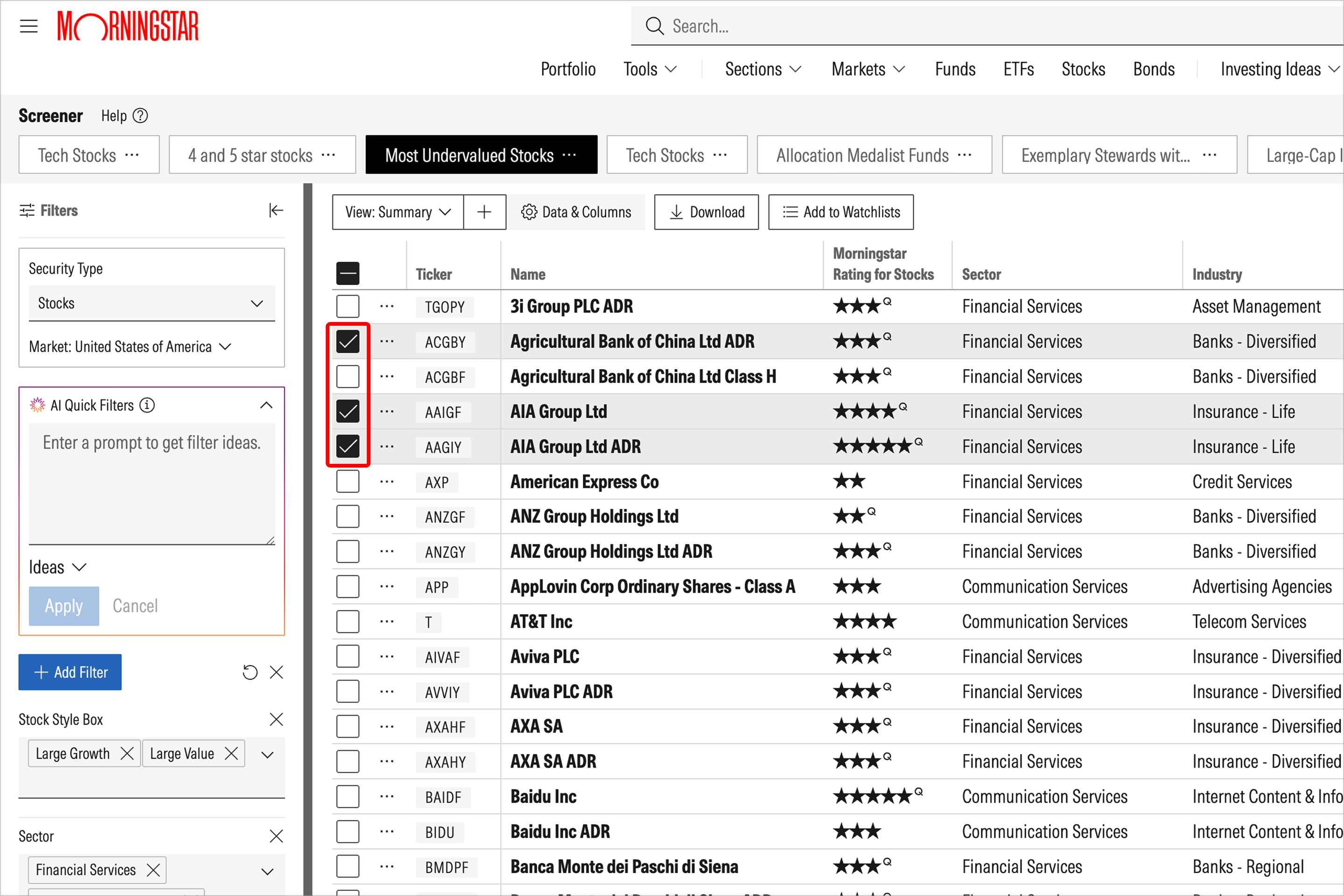Click the AI Quick Filters info icon
The width and height of the screenshot is (1344, 896).
click(x=147, y=406)
